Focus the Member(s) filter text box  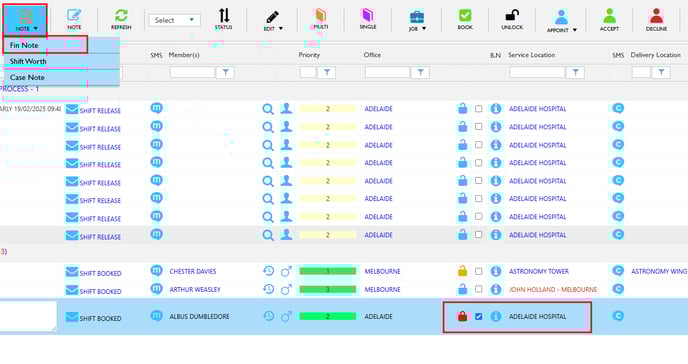coord(192,72)
